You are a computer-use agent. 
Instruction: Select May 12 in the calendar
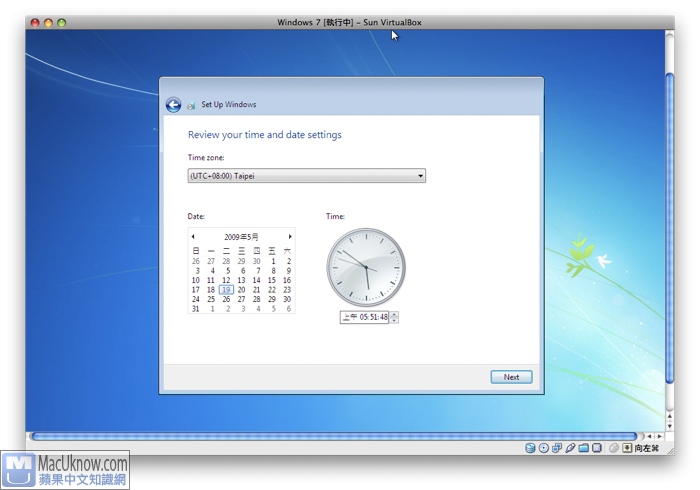pyautogui.click(x=226, y=280)
